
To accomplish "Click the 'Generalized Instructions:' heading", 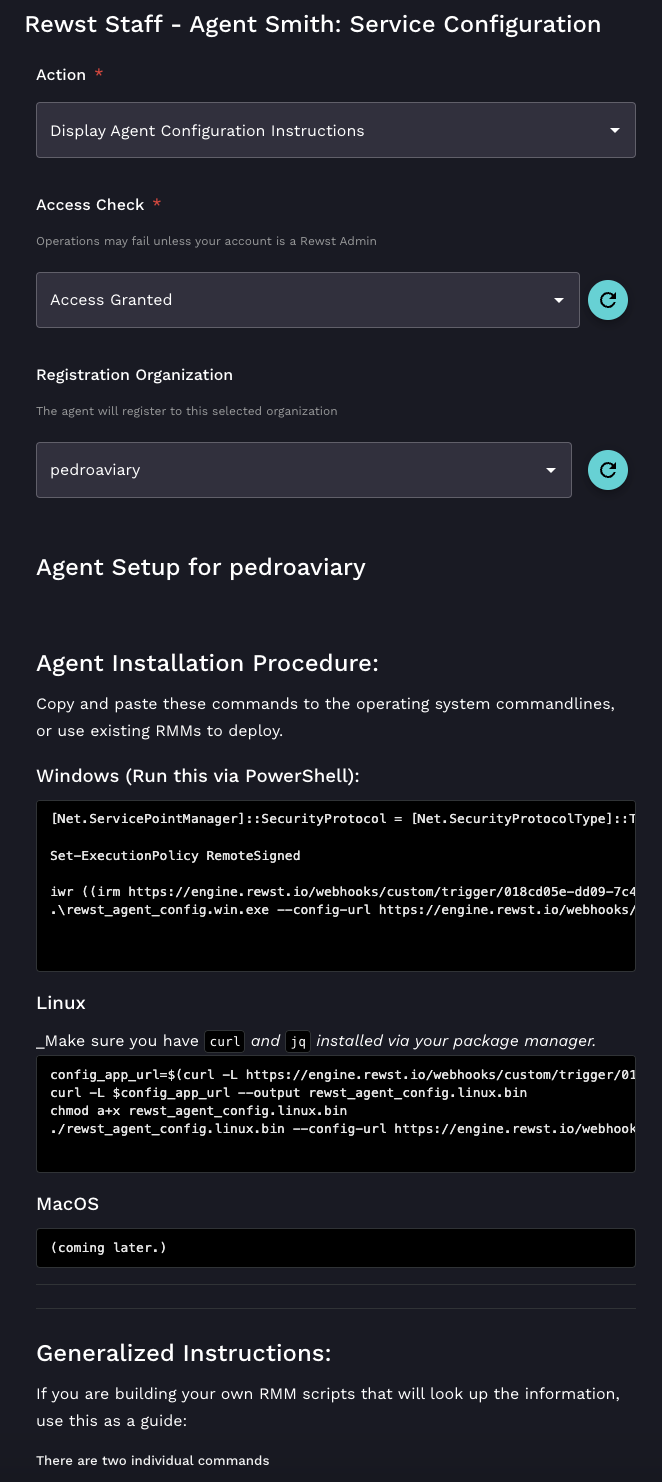I will (183, 1353).
